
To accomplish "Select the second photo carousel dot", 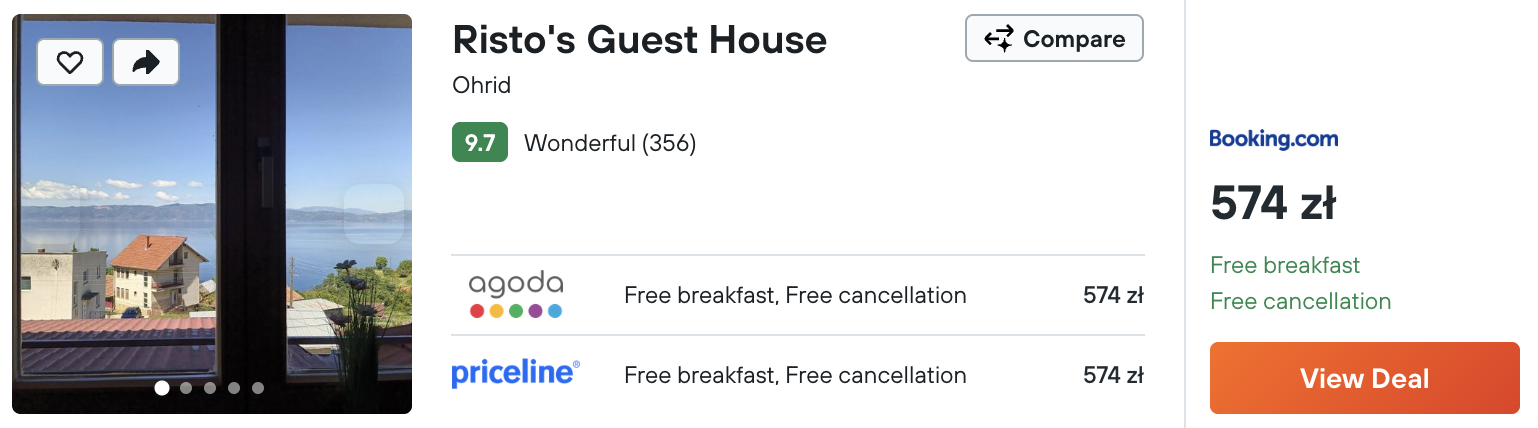I will tap(186, 388).
